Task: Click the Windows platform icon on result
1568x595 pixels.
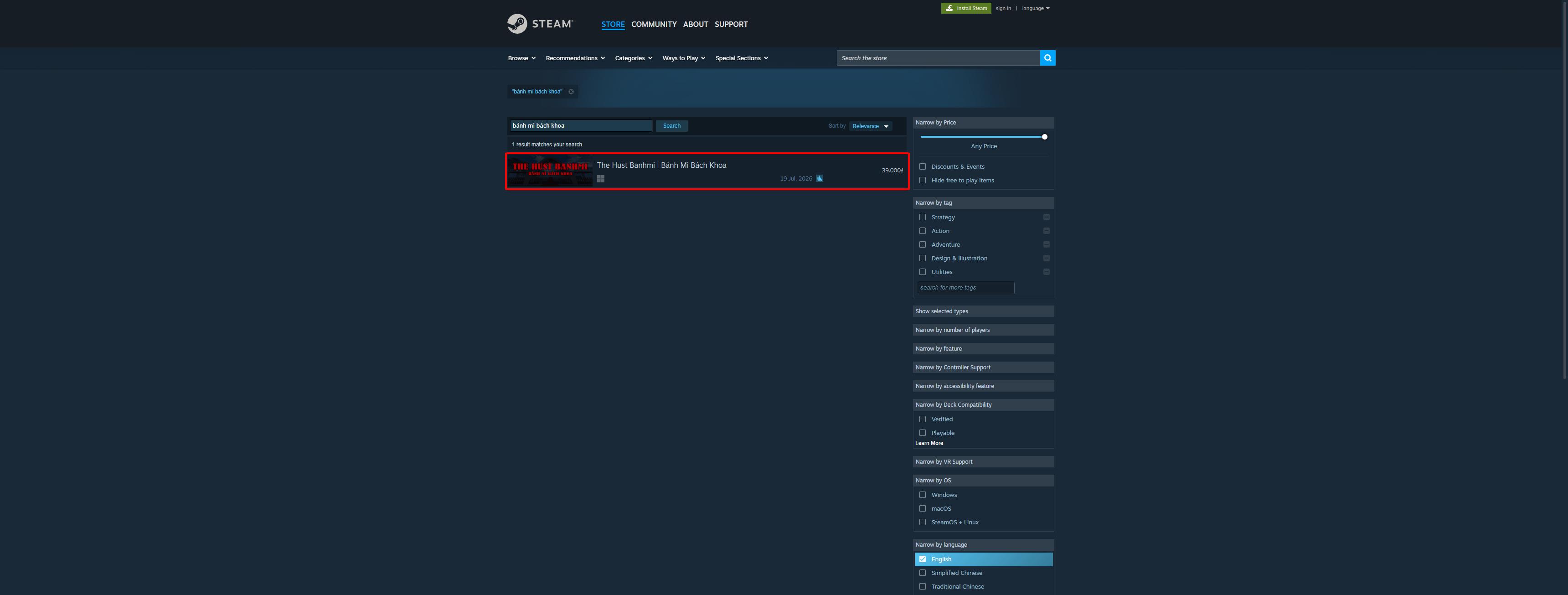Action: [x=601, y=179]
